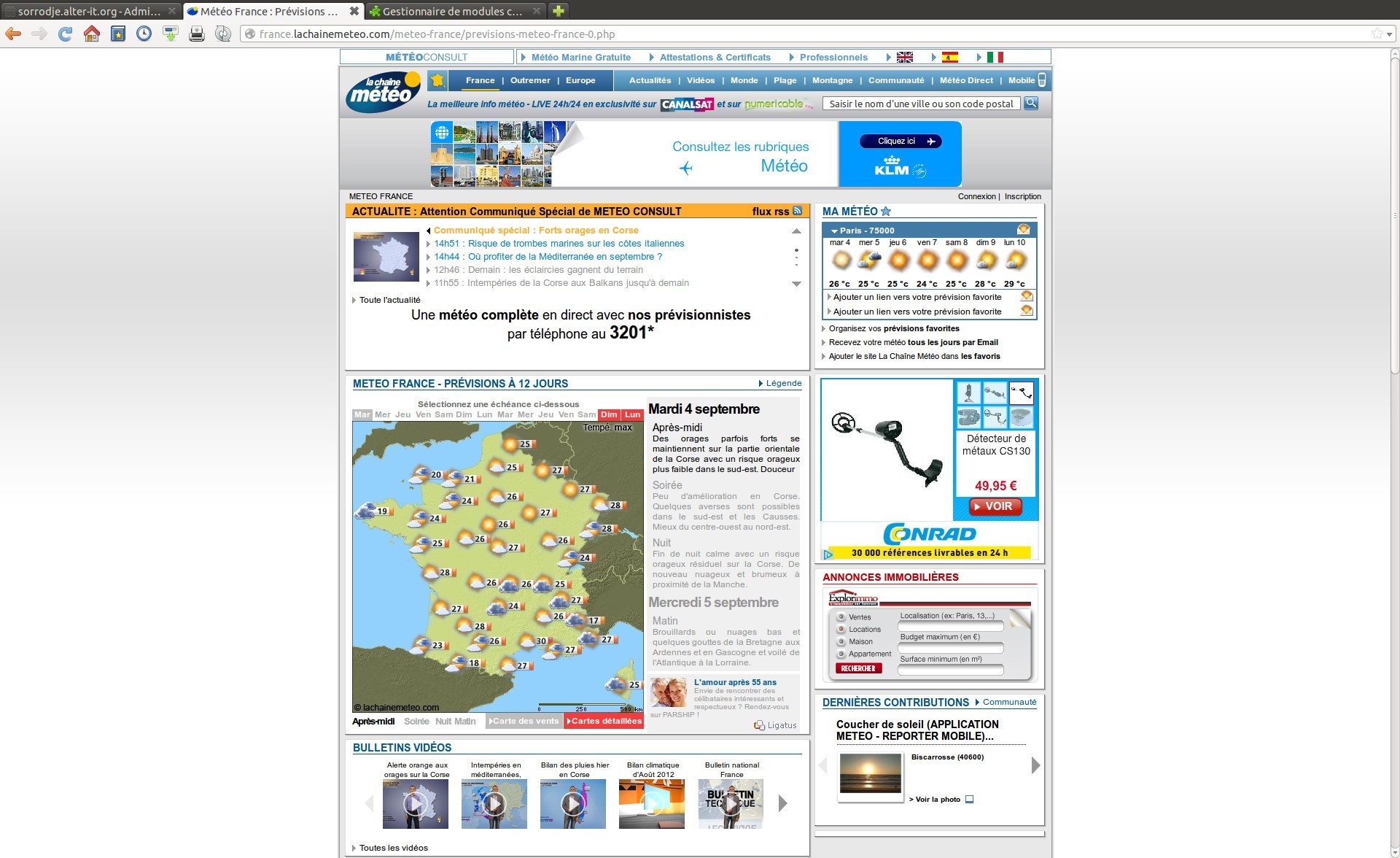Viewport: 1400px width, 858px height.
Task: Select Matin map period
Action: click(465, 722)
